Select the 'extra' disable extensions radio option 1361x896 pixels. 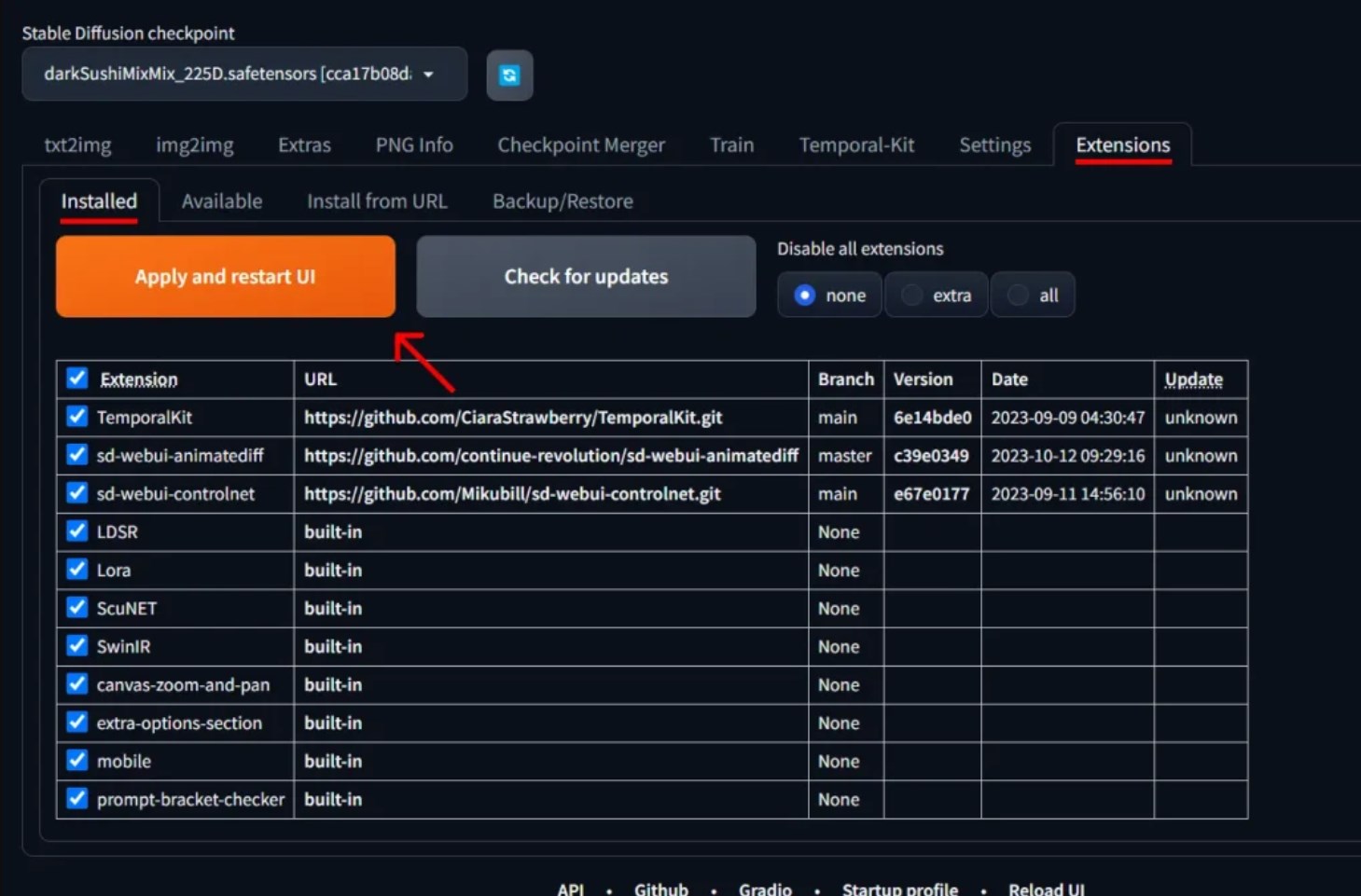click(x=912, y=296)
